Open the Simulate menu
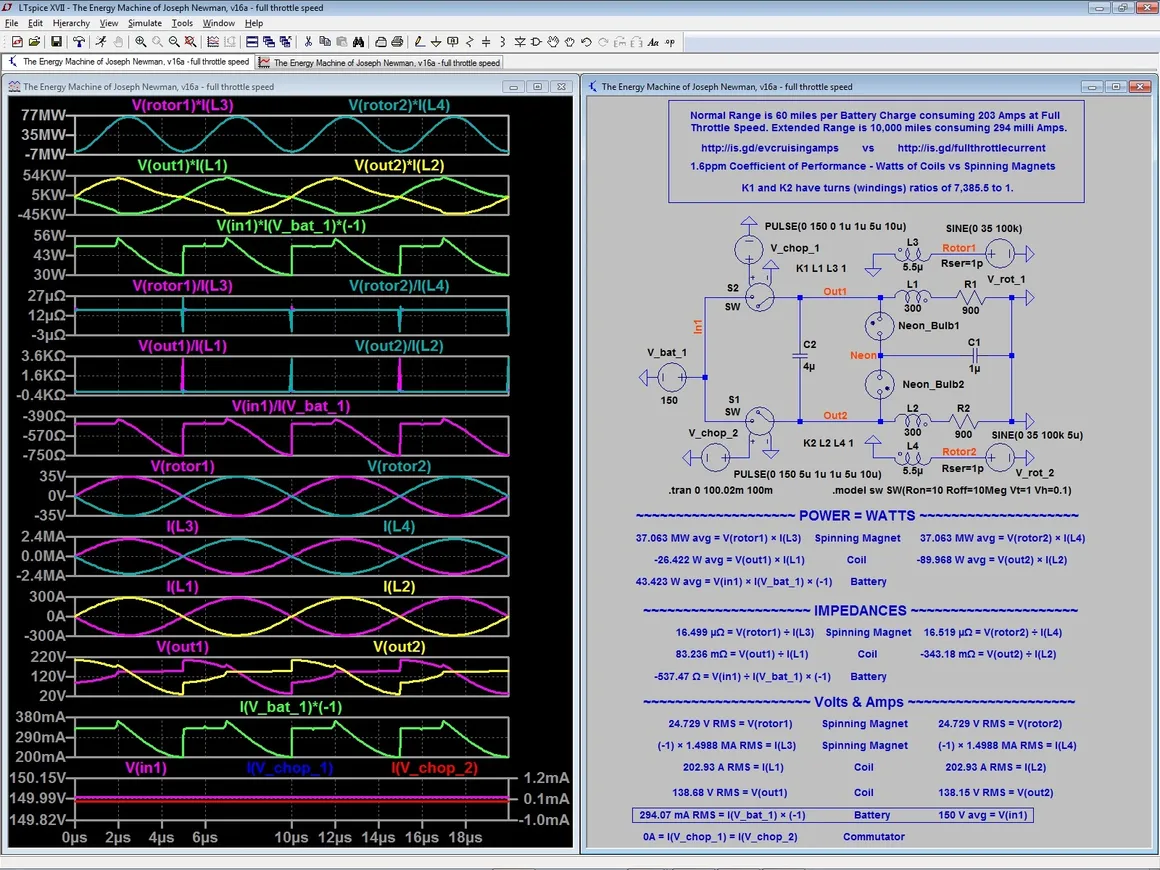The image size is (1160, 870). [x=144, y=23]
